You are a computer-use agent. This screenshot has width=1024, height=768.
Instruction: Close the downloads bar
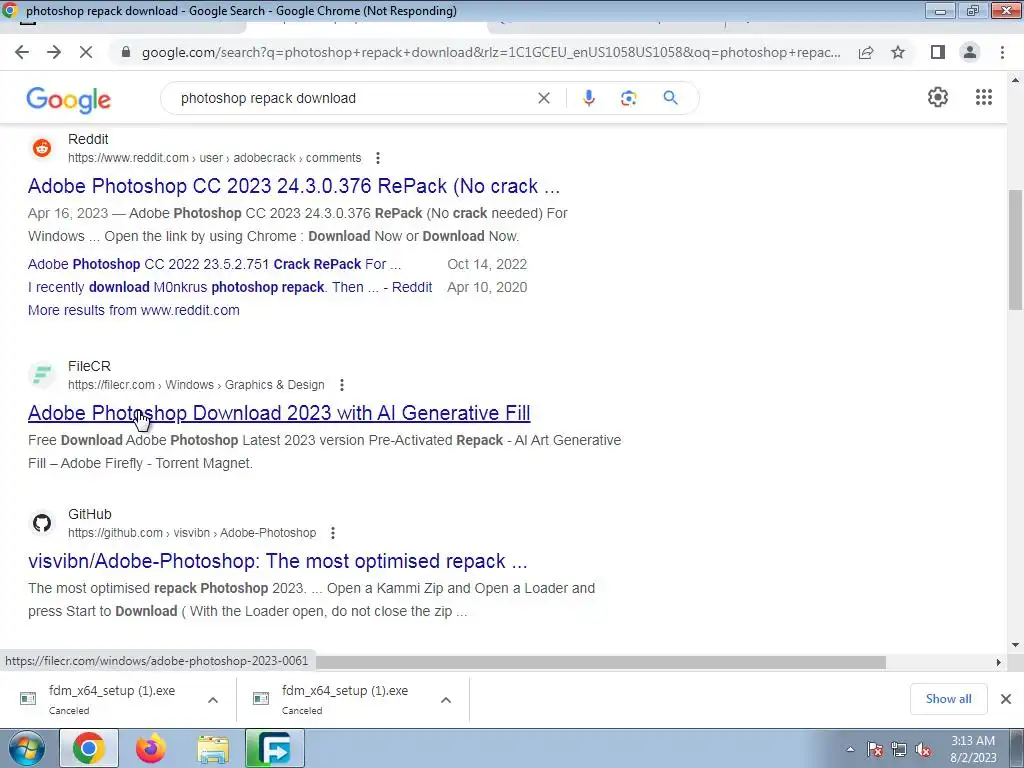click(x=1006, y=699)
